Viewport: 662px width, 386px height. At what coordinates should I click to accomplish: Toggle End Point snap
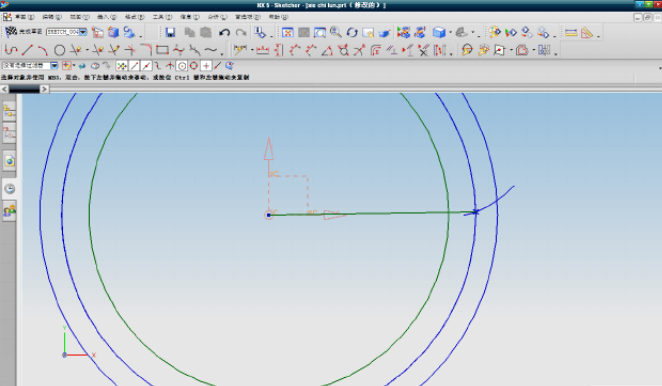134,66
